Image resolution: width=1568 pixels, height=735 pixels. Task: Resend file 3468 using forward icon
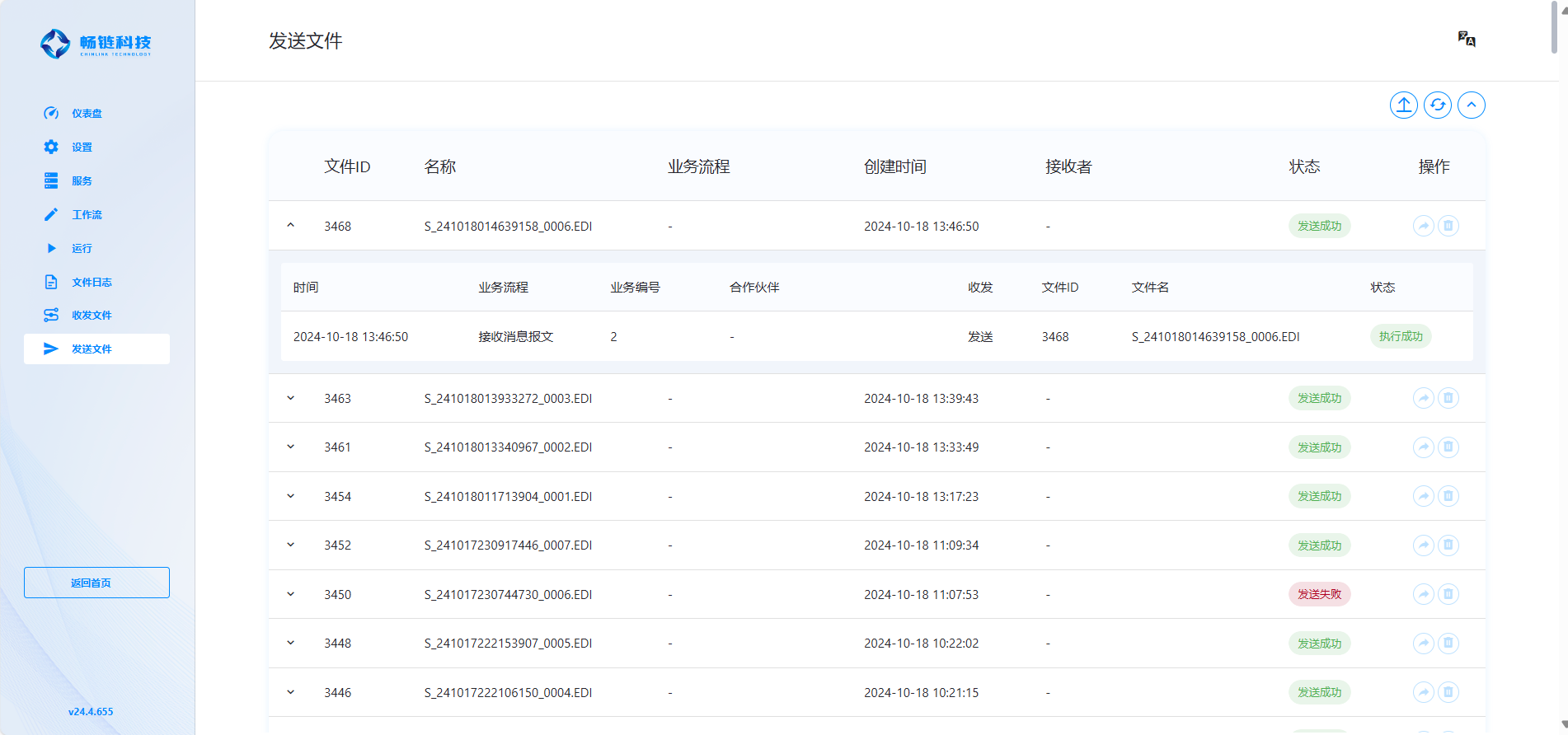1423,226
